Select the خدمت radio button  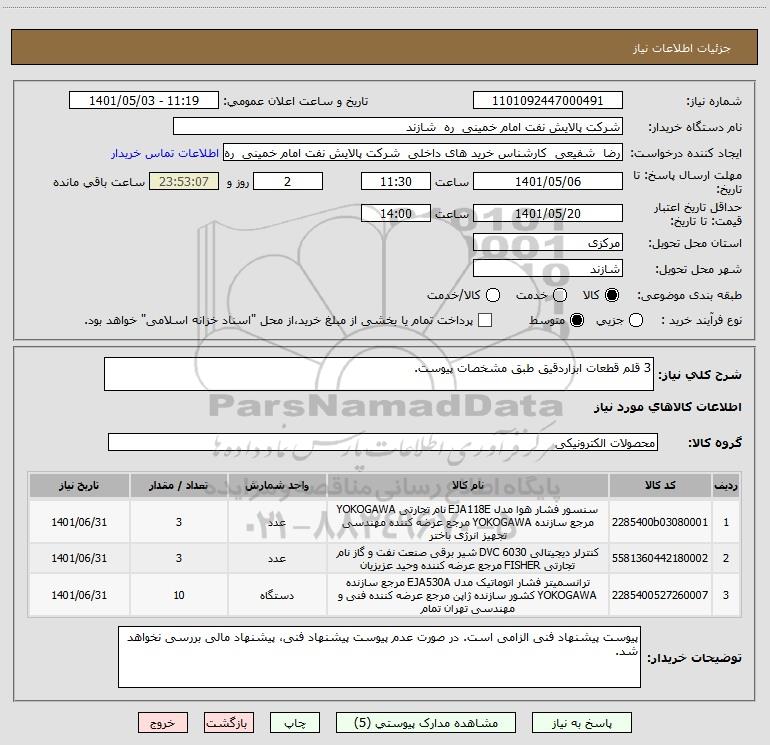point(560,295)
